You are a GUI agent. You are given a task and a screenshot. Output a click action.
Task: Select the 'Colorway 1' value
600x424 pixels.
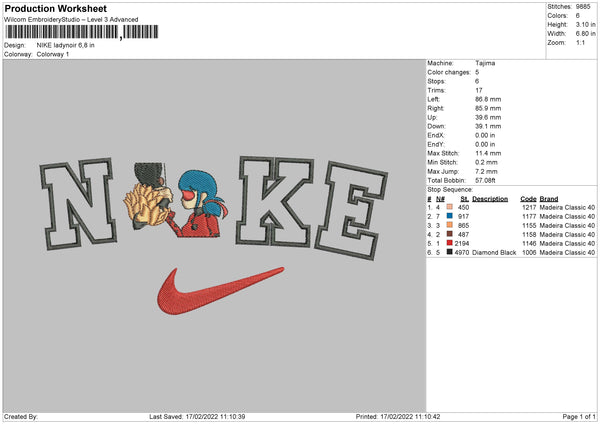(x=53, y=54)
